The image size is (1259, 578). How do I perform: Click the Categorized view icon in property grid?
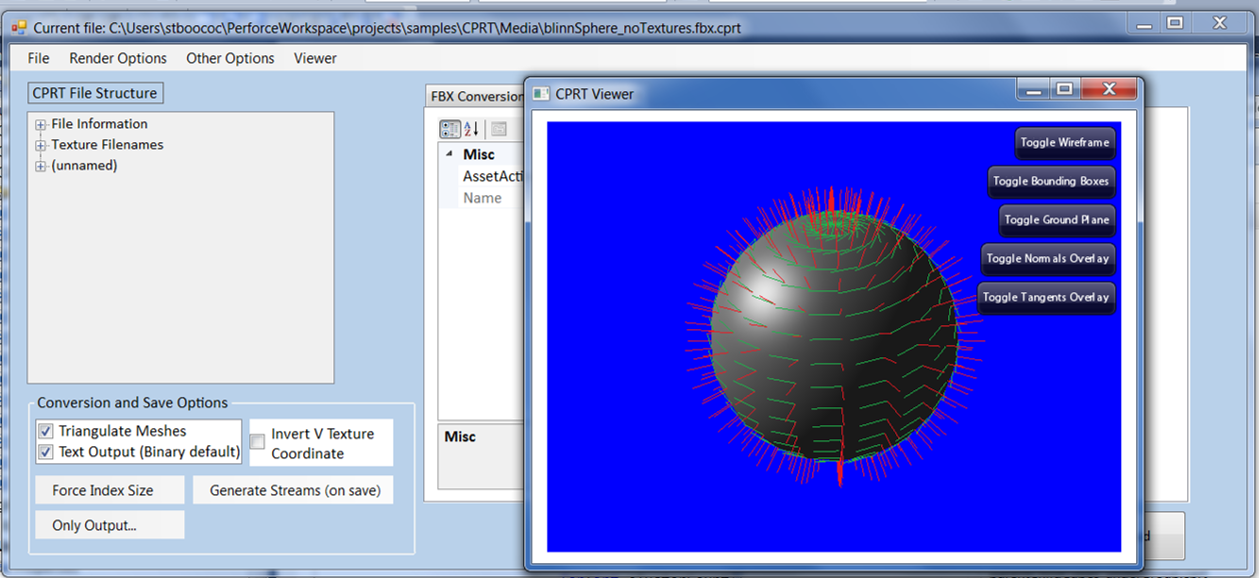pos(450,129)
